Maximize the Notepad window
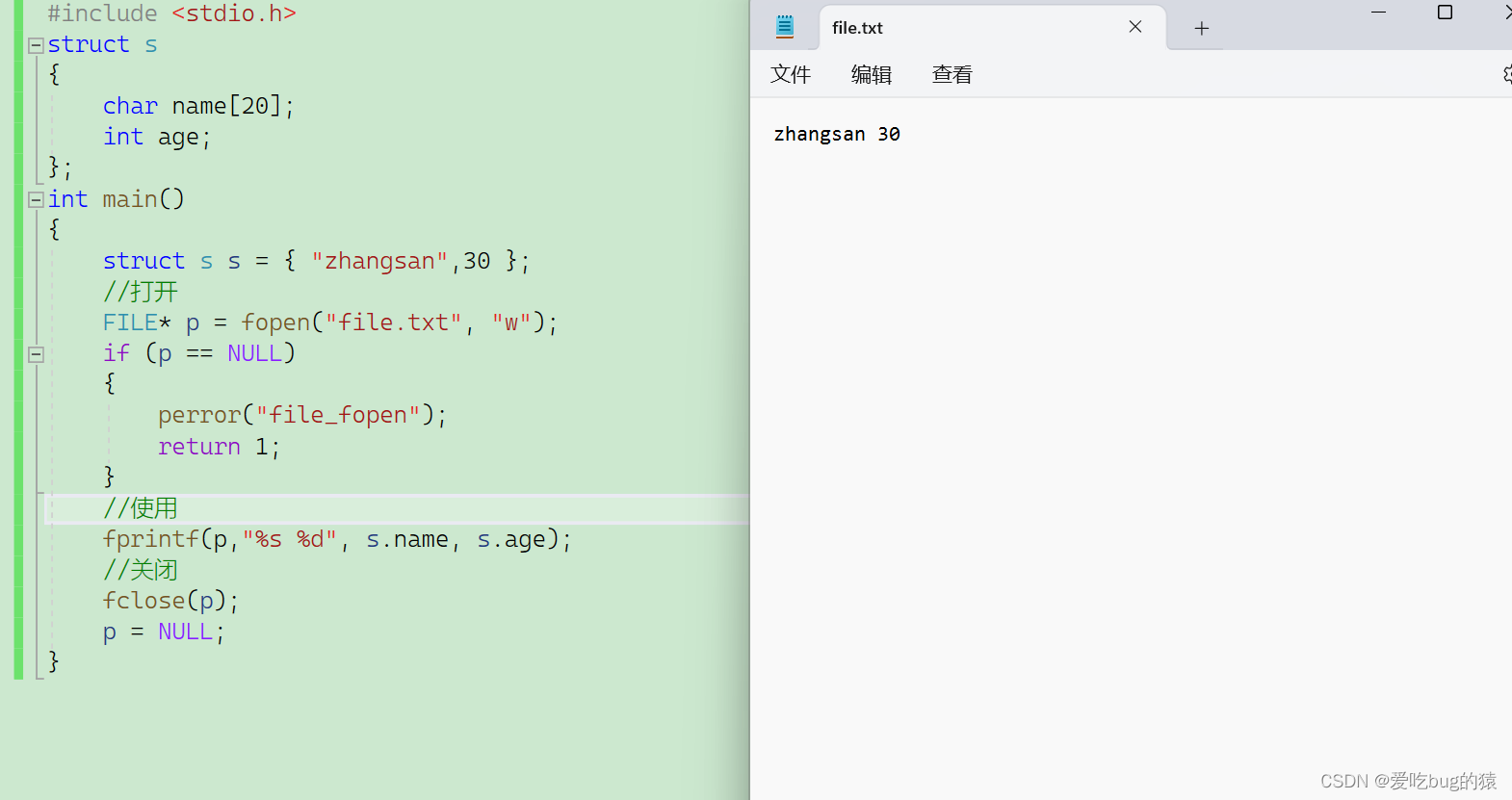 click(x=1445, y=13)
